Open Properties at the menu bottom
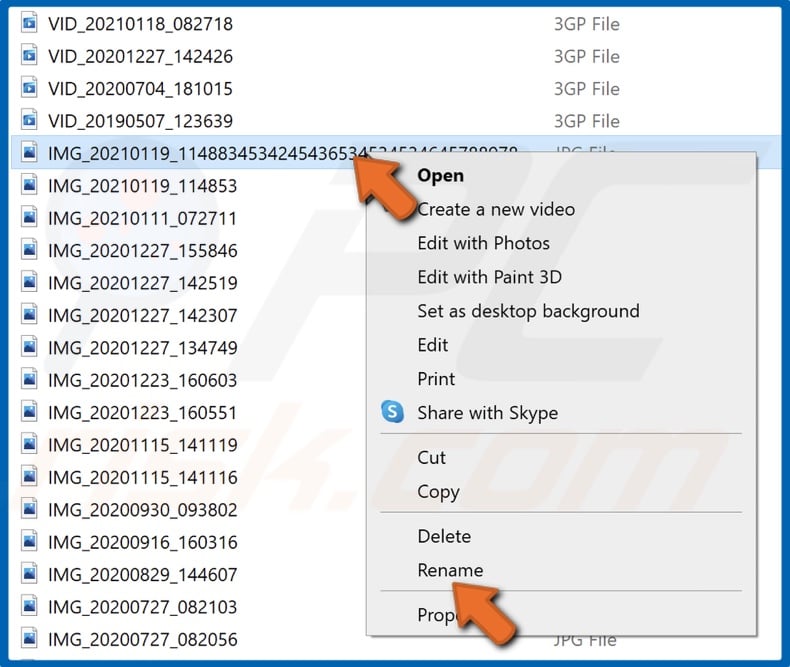This screenshot has width=790, height=667. pyautogui.click(x=438, y=615)
